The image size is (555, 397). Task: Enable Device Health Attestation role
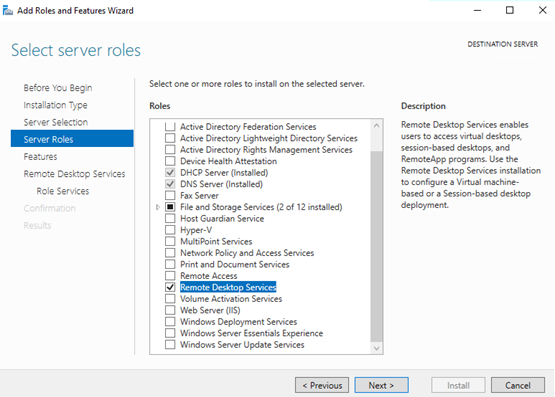(x=170, y=161)
